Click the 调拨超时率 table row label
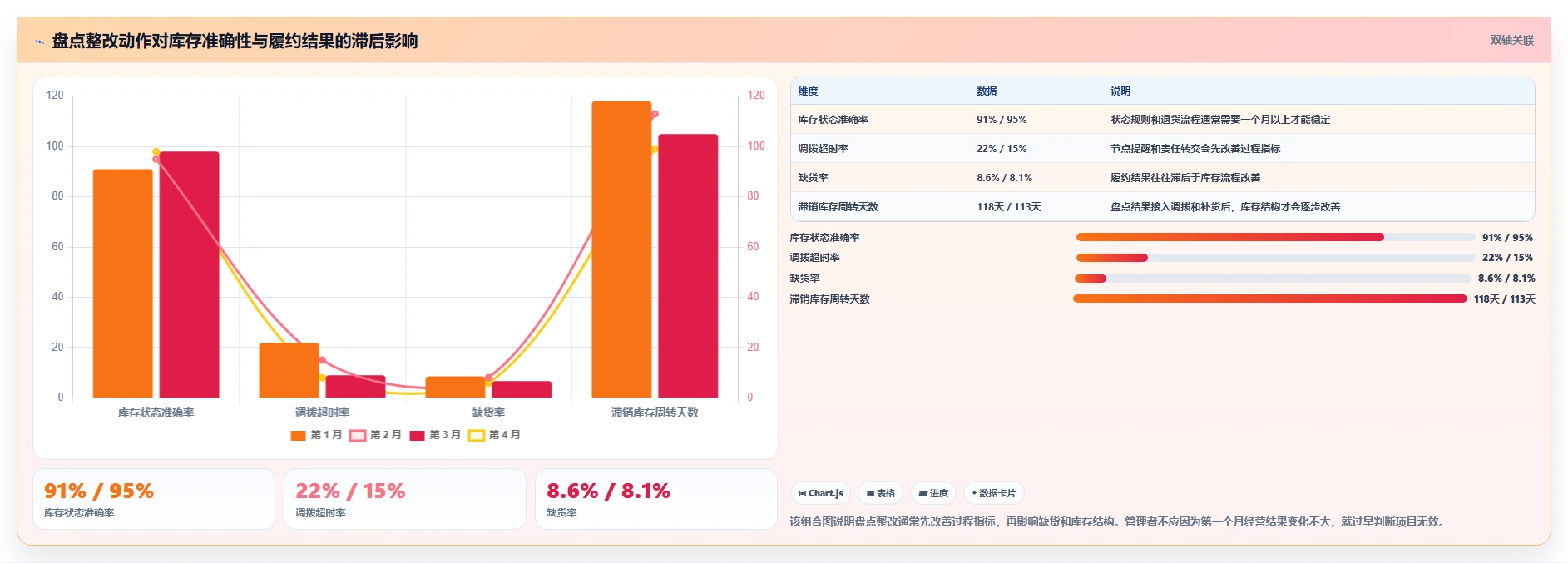This screenshot has width=1568, height=563. pyautogui.click(x=823, y=149)
